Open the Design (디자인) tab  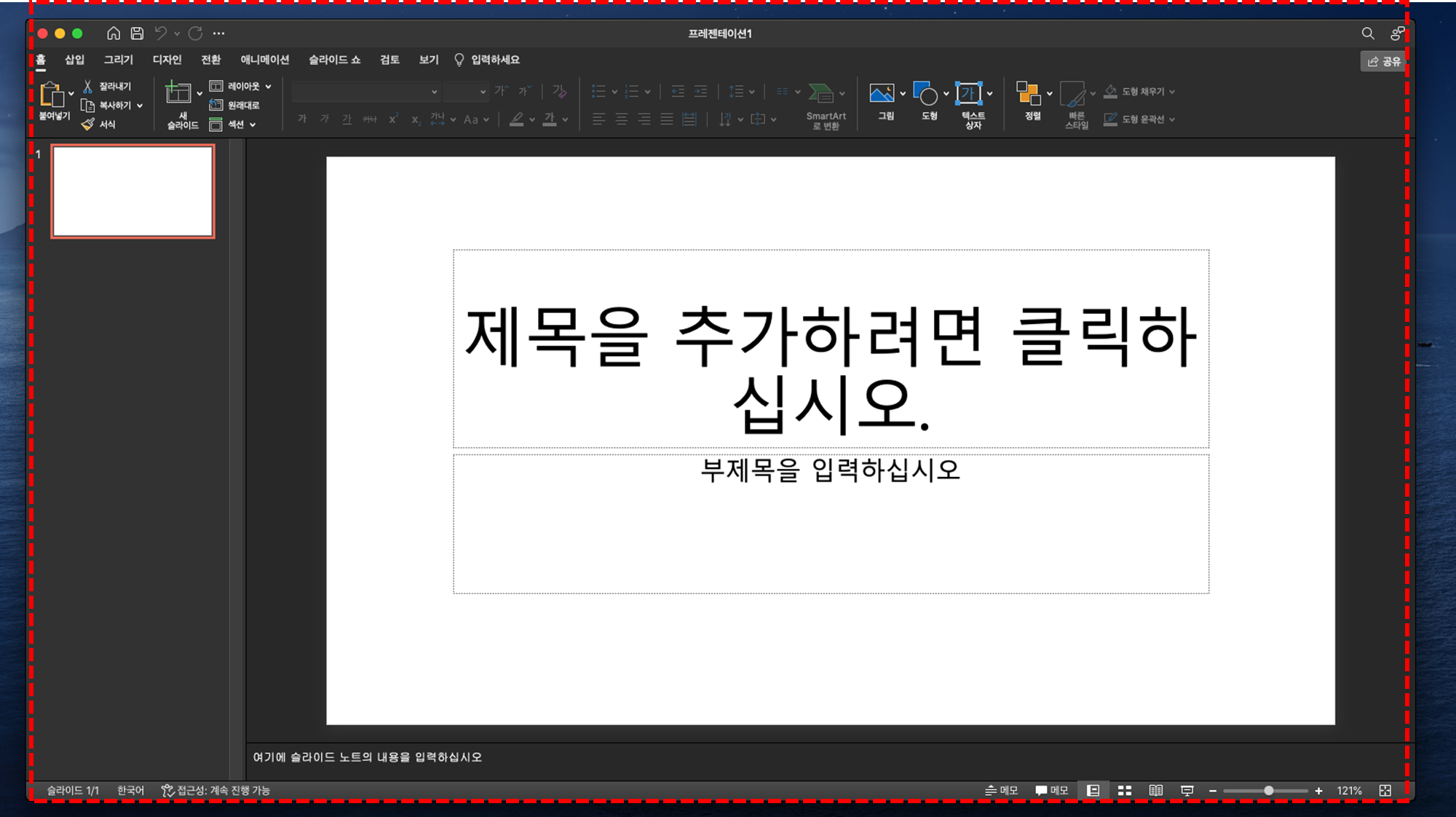[x=167, y=60]
